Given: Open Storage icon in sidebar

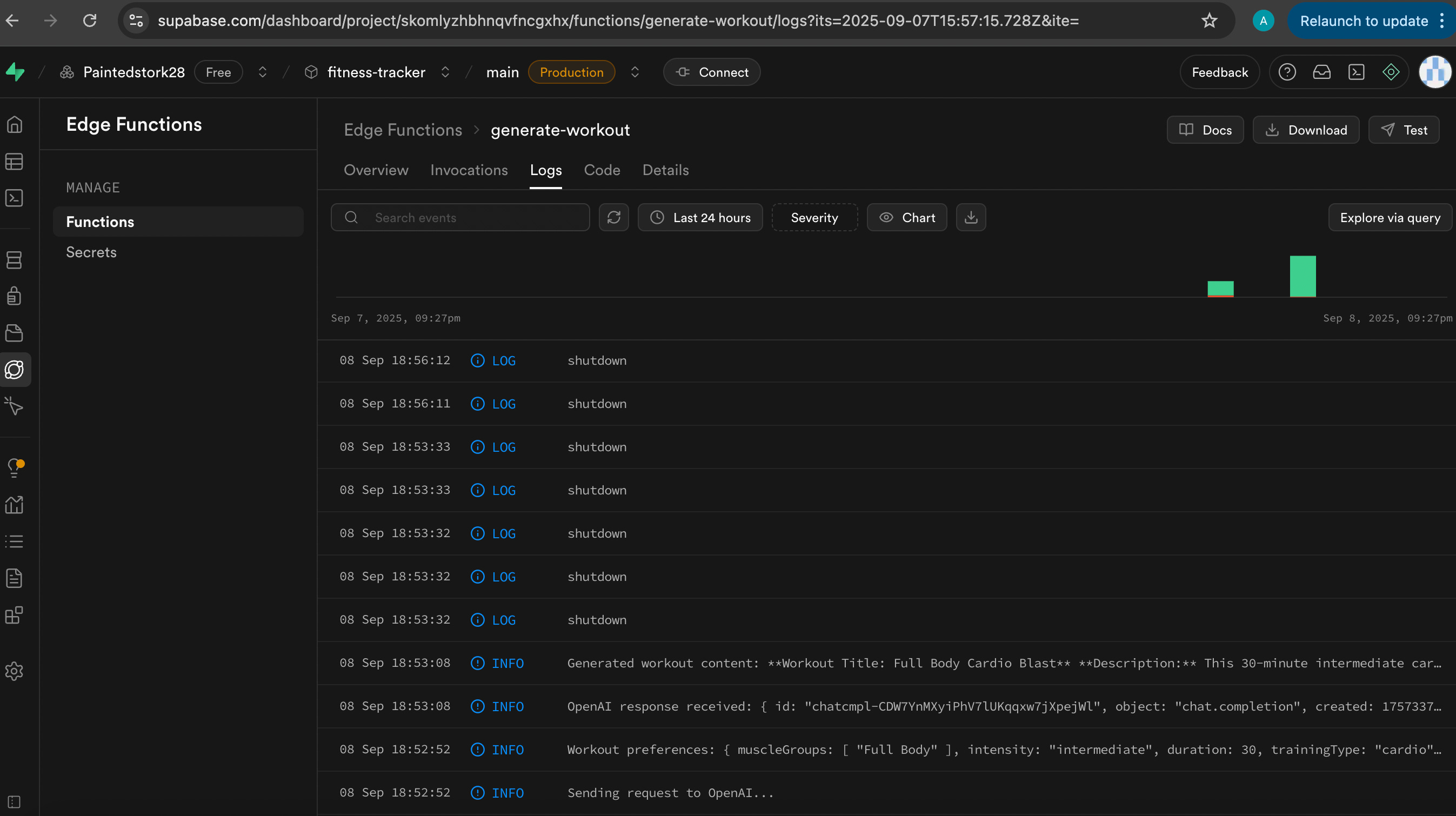Looking at the screenshot, I should tap(14, 333).
